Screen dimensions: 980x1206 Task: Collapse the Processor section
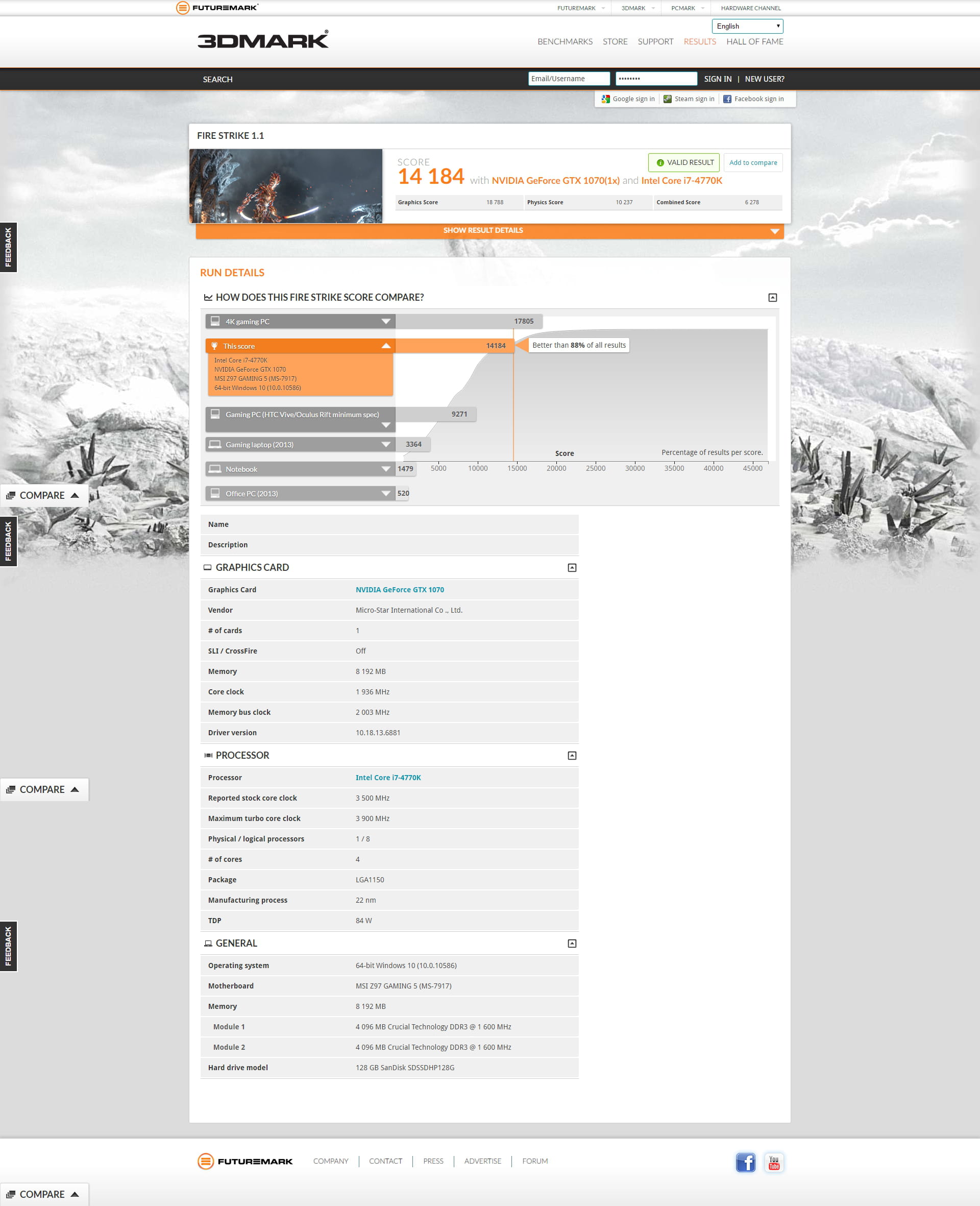tap(572, 756)
